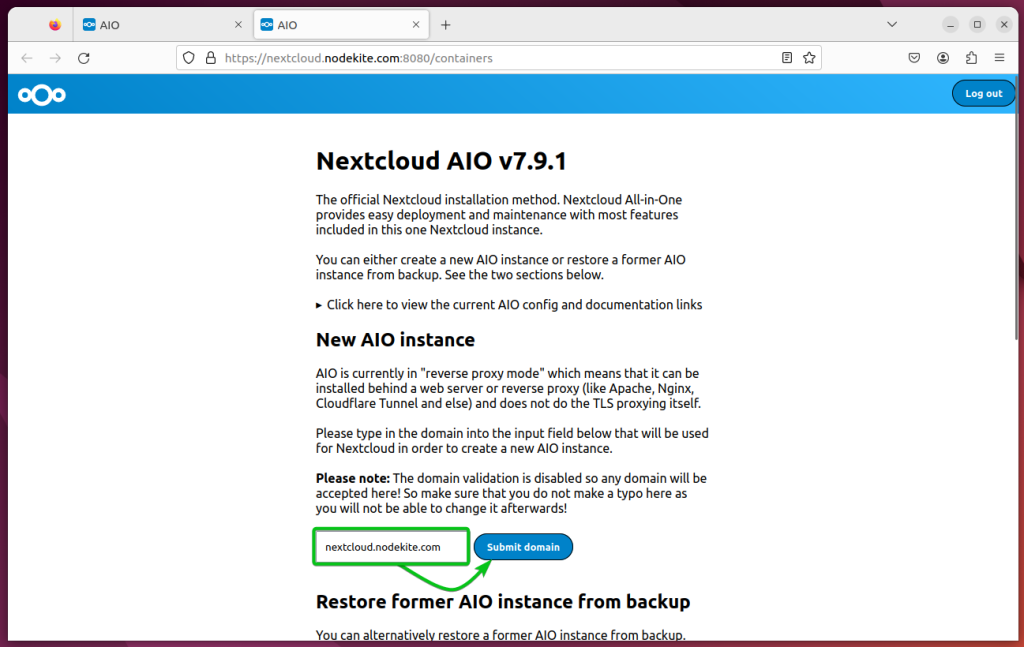Save the page to Pocket
This screenshot has width=1024, height=647.
coord(914,57)
